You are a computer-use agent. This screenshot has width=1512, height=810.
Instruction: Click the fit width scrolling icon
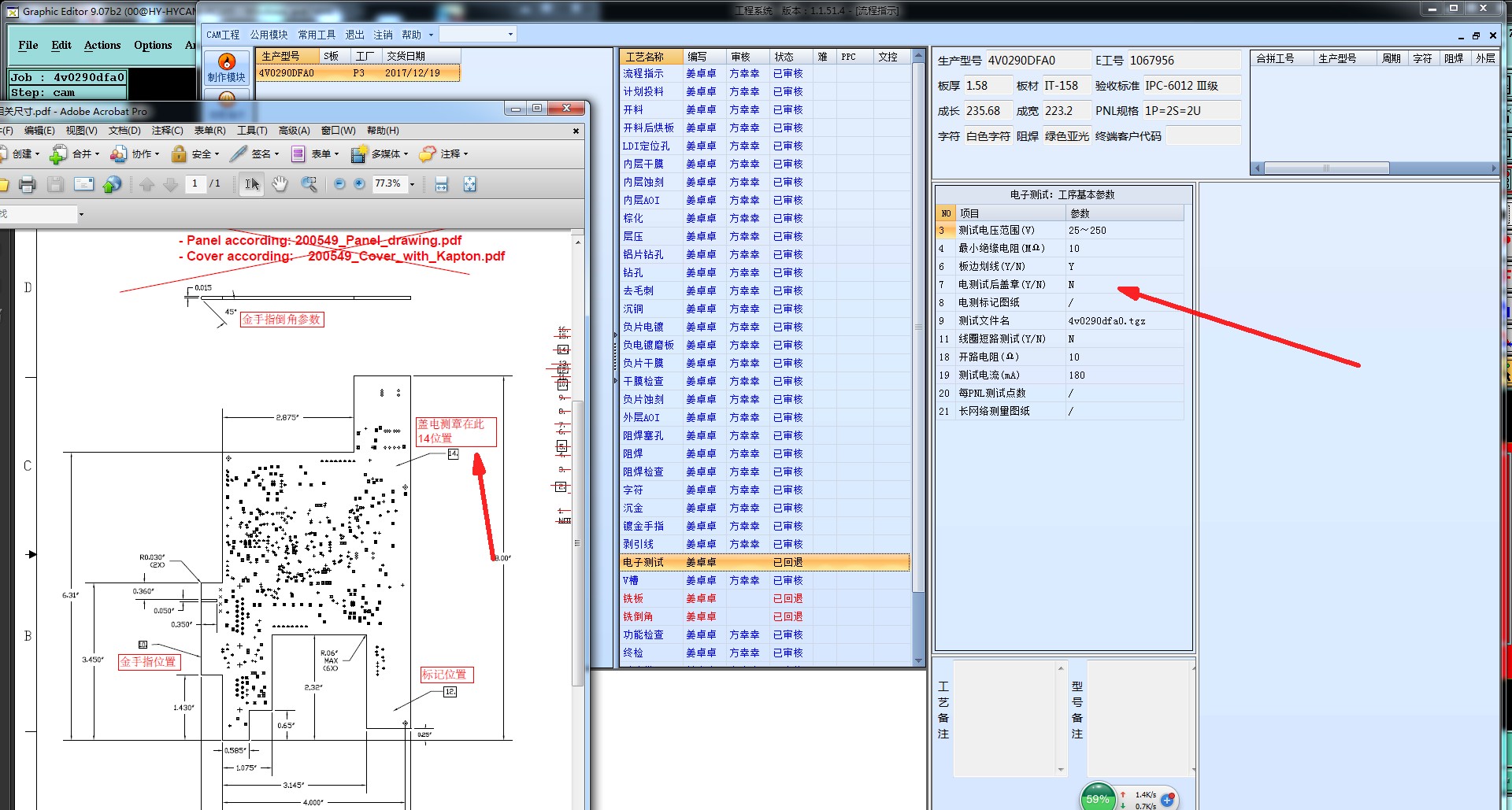441,184
